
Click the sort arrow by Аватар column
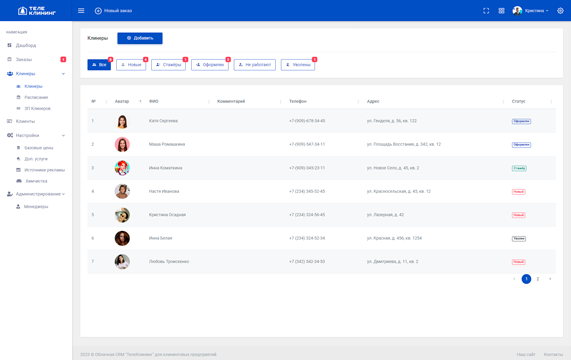pos(140,101)
